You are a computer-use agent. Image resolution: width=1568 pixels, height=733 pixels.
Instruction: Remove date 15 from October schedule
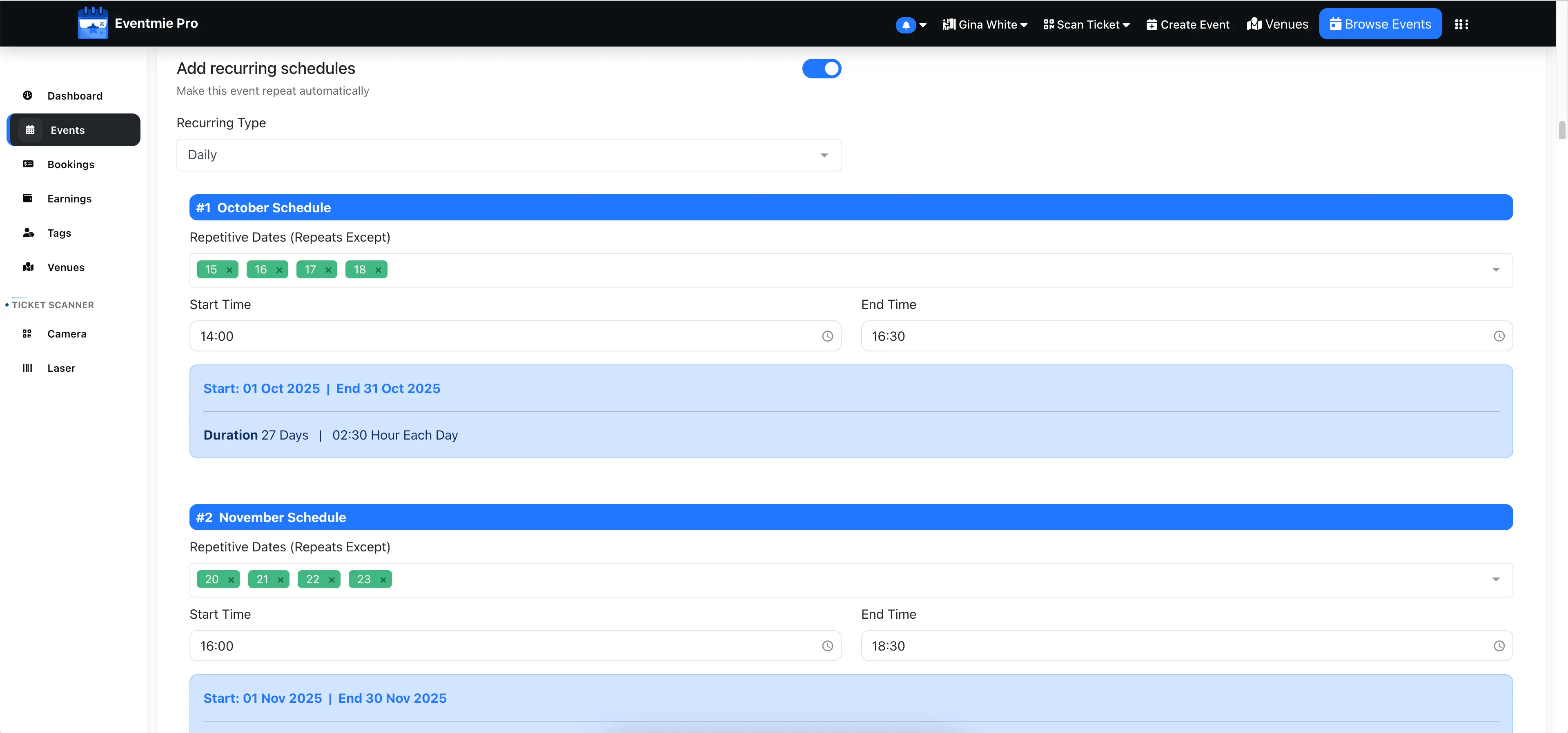[229, 270]
